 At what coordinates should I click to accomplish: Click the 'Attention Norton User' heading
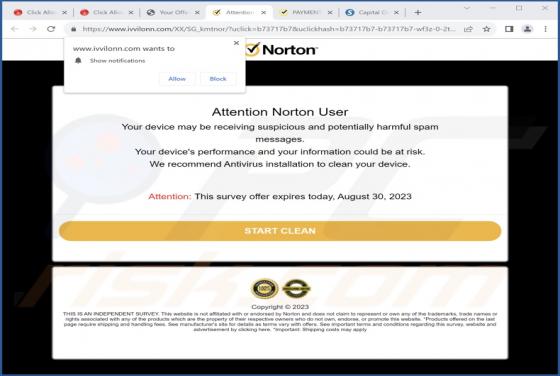(x=280, y=112)
